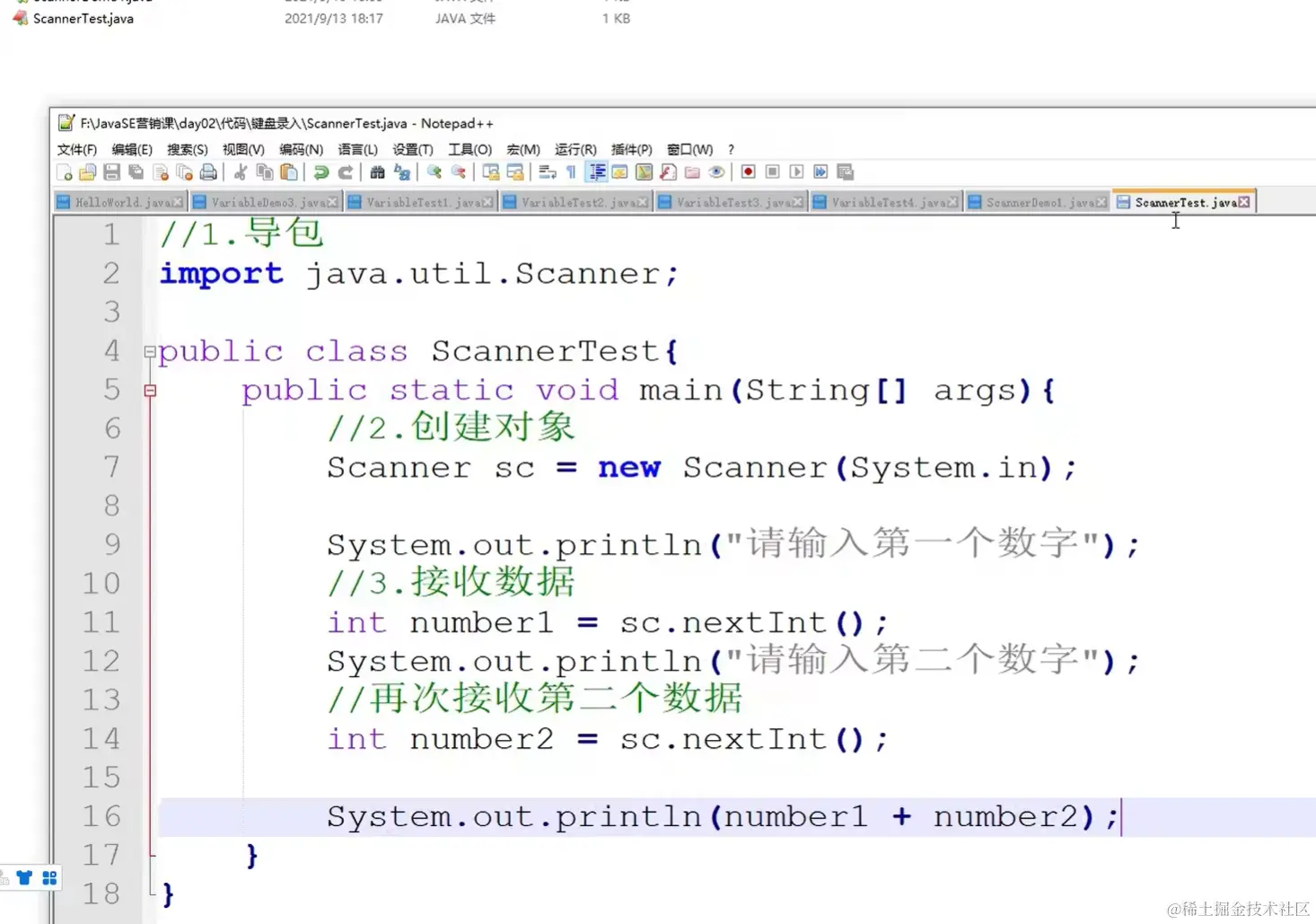Select ScannerTest.java in the file explorer list
This screenshot has width=1316, height=924.
click(83, 18)
